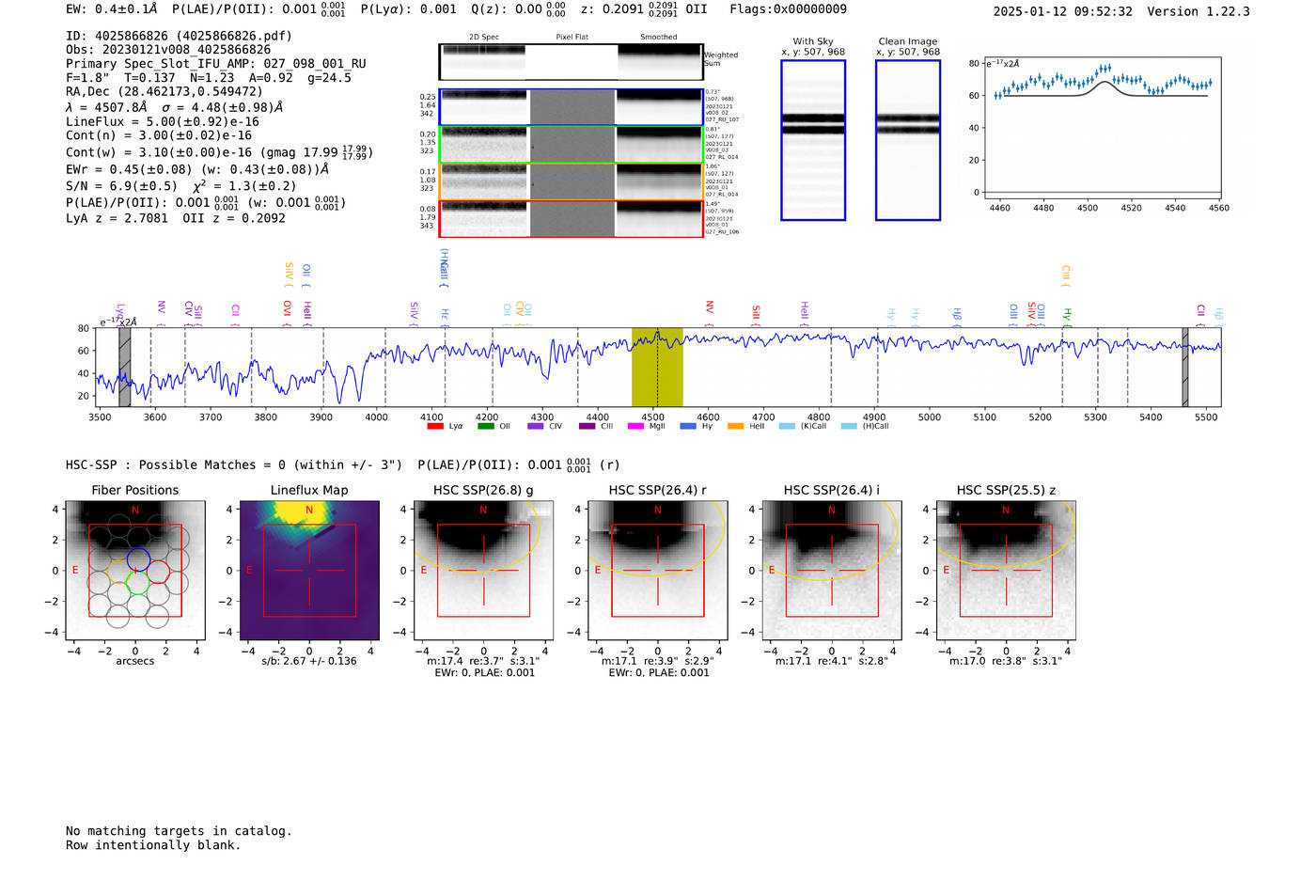Open the HSC SSP(26.4) i cutout
Viewport: 1316px width, 896px height.
point(831,570)
